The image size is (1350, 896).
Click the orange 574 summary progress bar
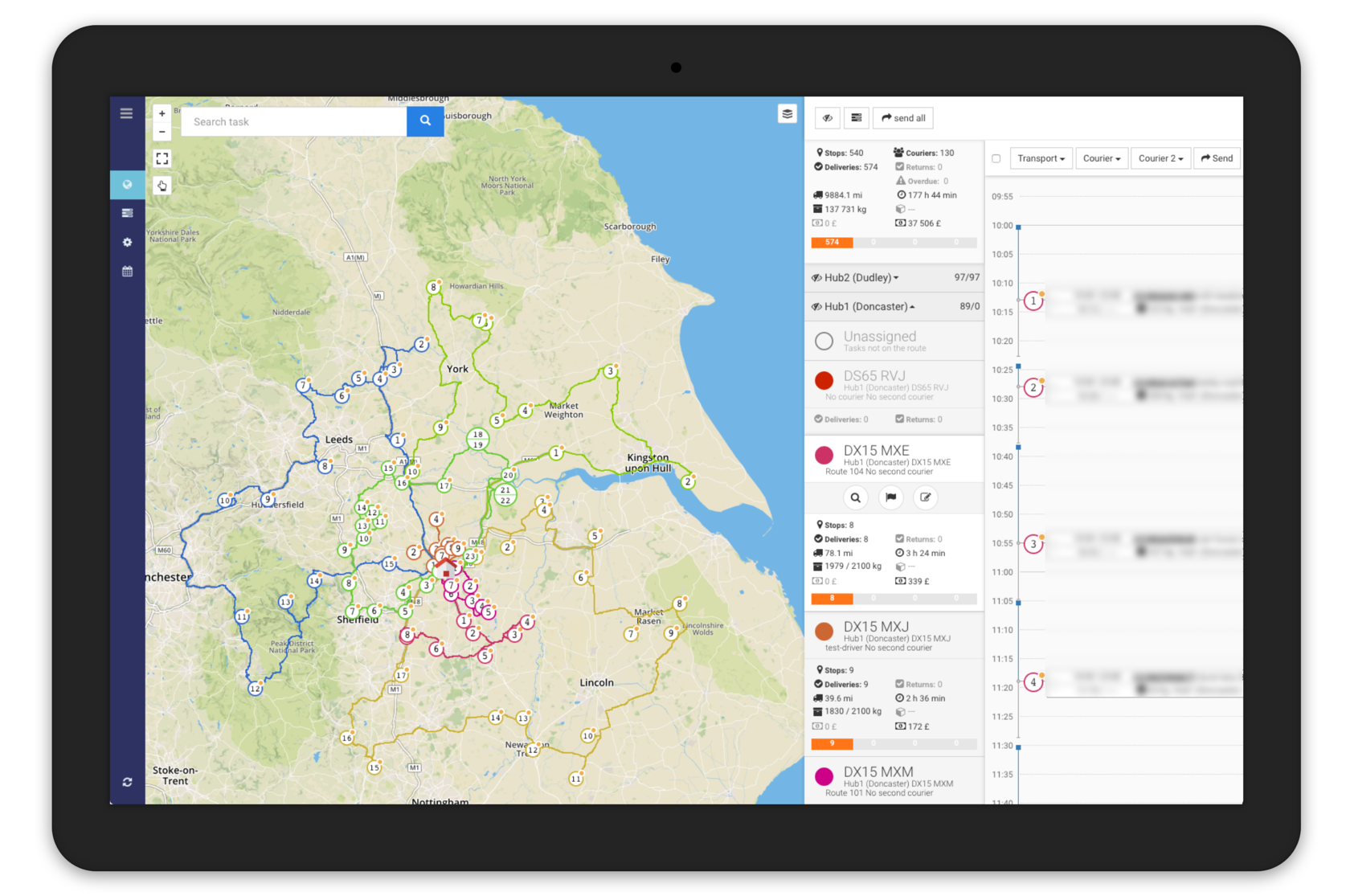coord(832,242)
